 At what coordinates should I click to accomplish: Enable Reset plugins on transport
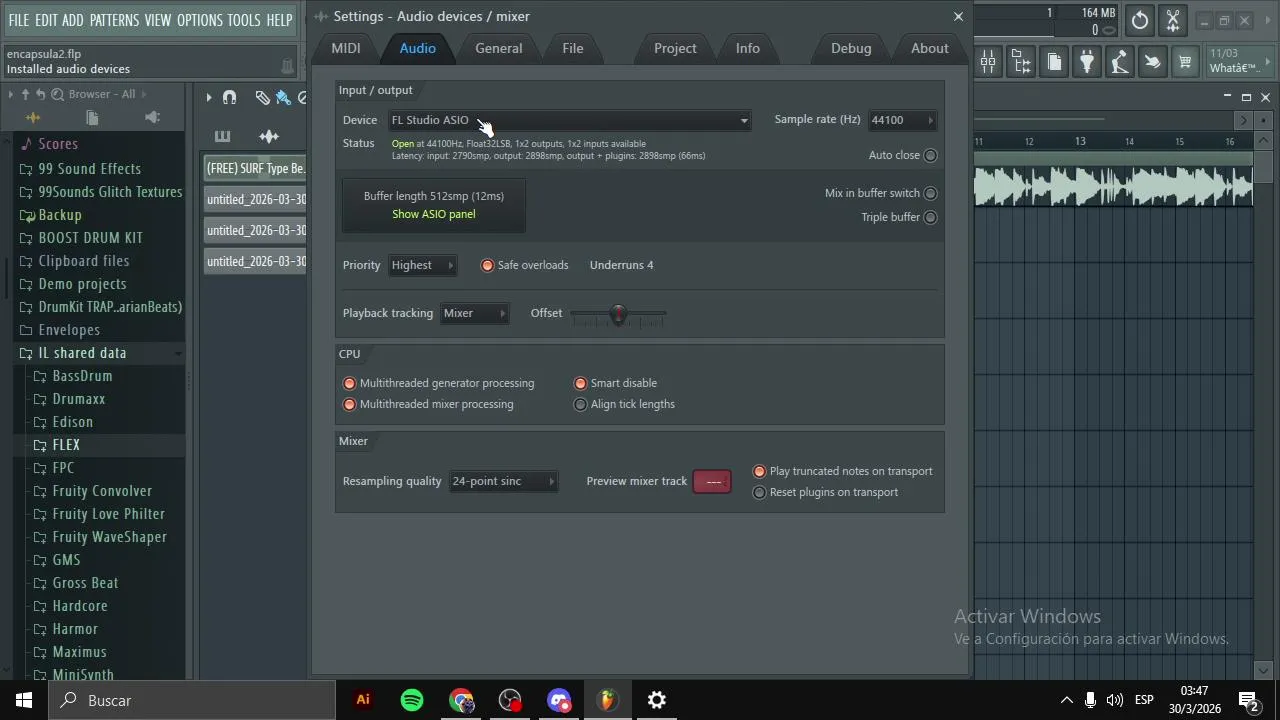coord(759,492)
